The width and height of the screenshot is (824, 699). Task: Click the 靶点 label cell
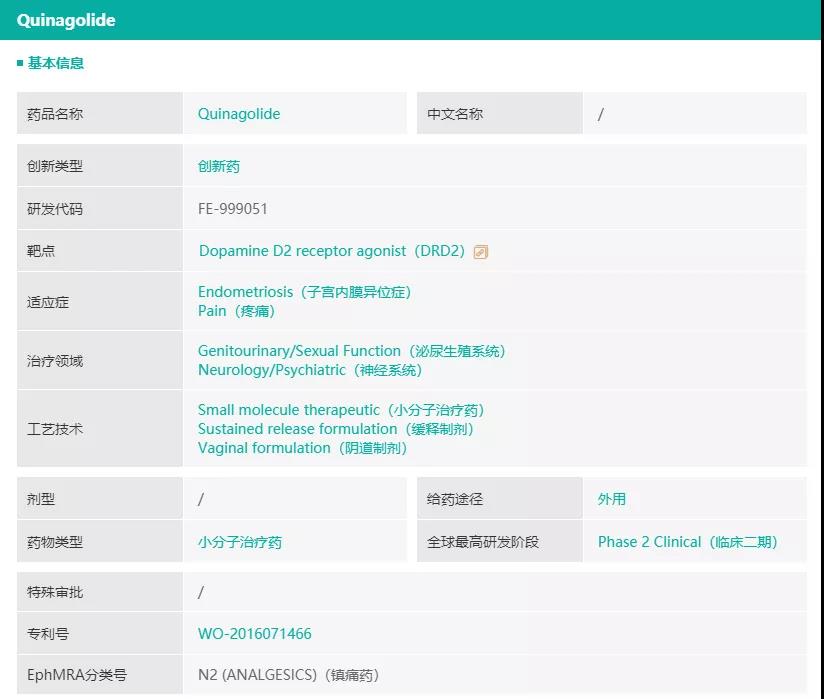[x=100, y=251]
